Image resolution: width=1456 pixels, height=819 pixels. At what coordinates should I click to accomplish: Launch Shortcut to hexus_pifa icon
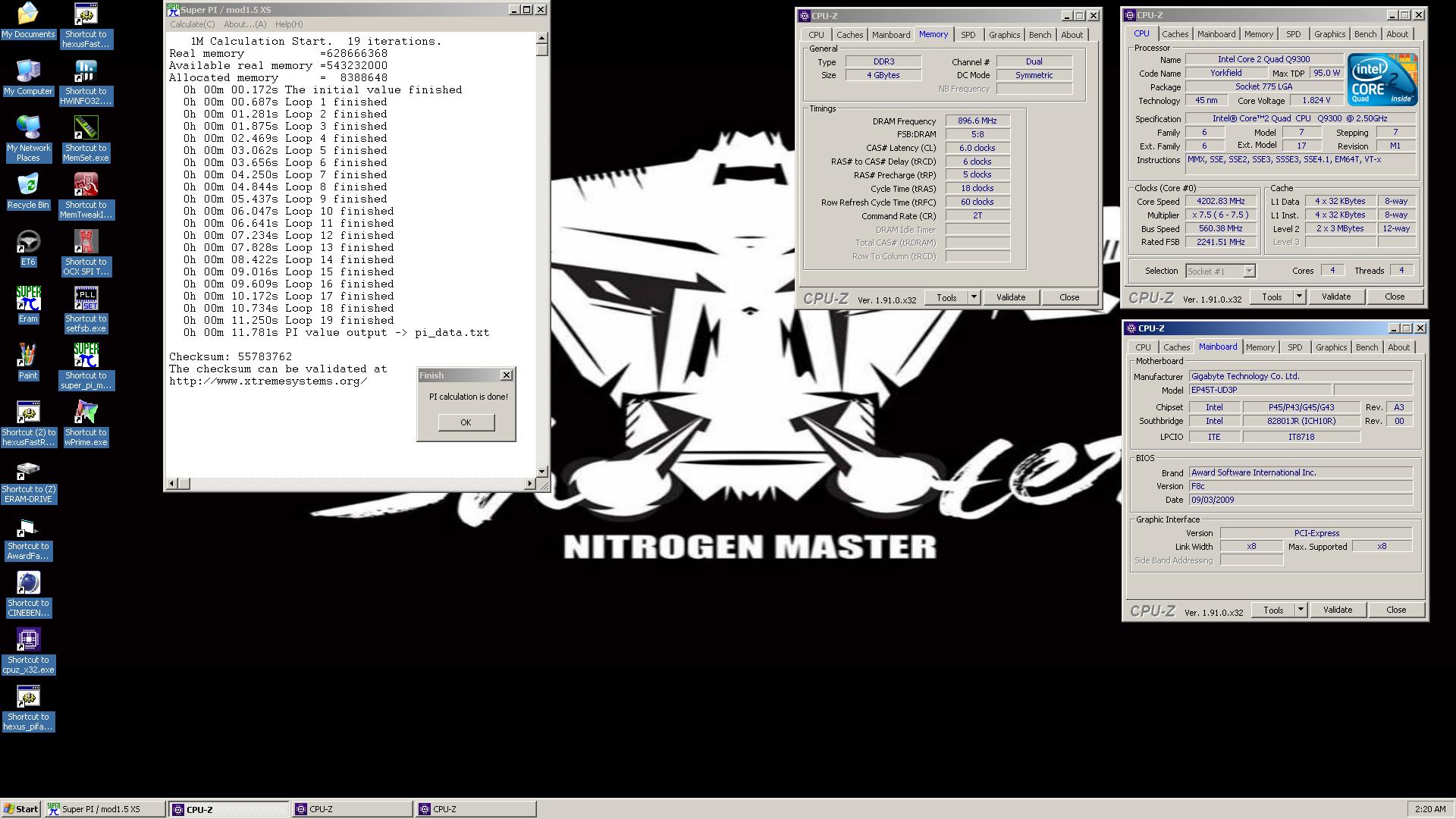[28, 708]
